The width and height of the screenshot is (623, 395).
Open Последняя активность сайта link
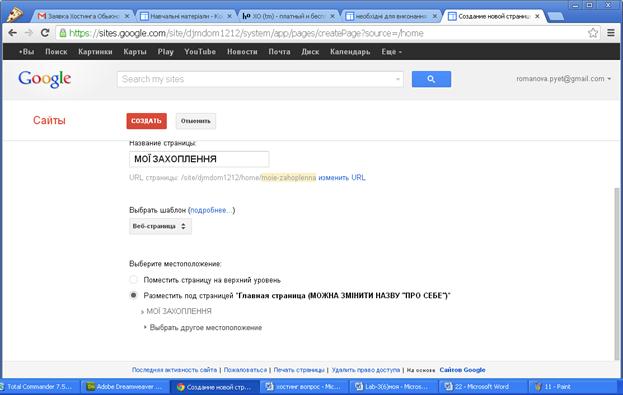174,370
